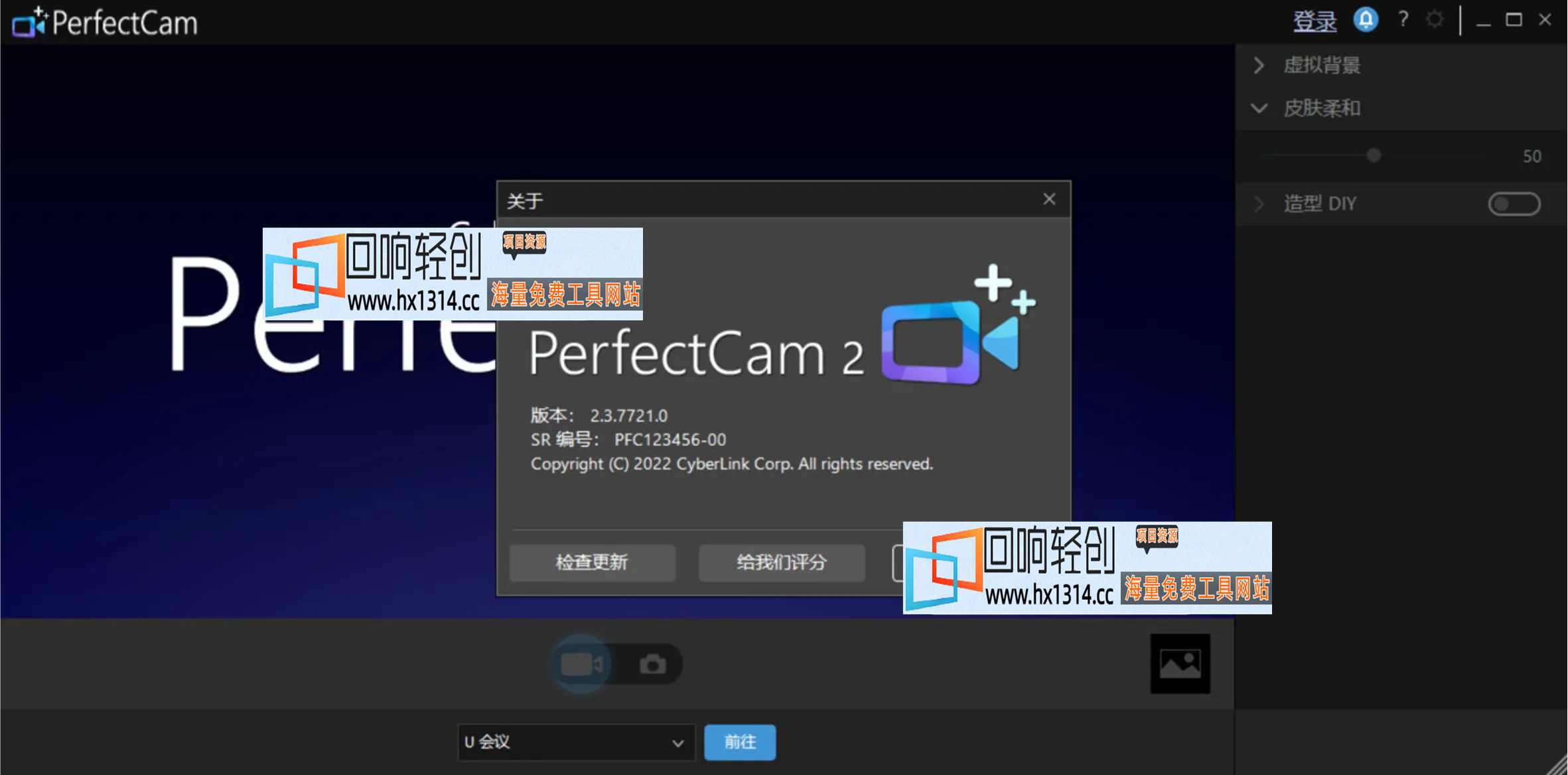Expand the 造型 DIY section
Screen dimensions: 1568x775
pyautogui.click(x=1259, y=204)
